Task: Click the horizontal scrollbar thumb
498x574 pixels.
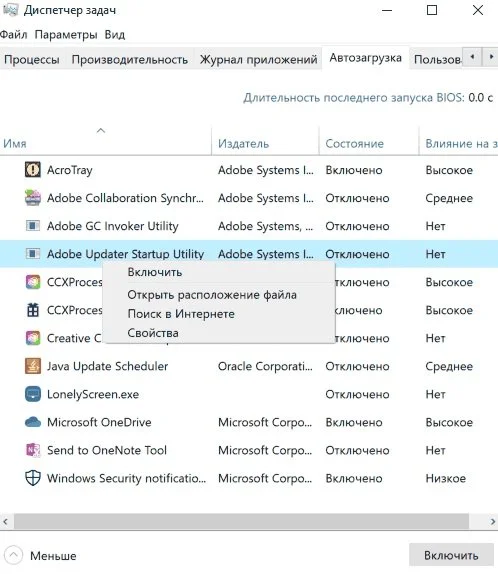Action: 242,521
